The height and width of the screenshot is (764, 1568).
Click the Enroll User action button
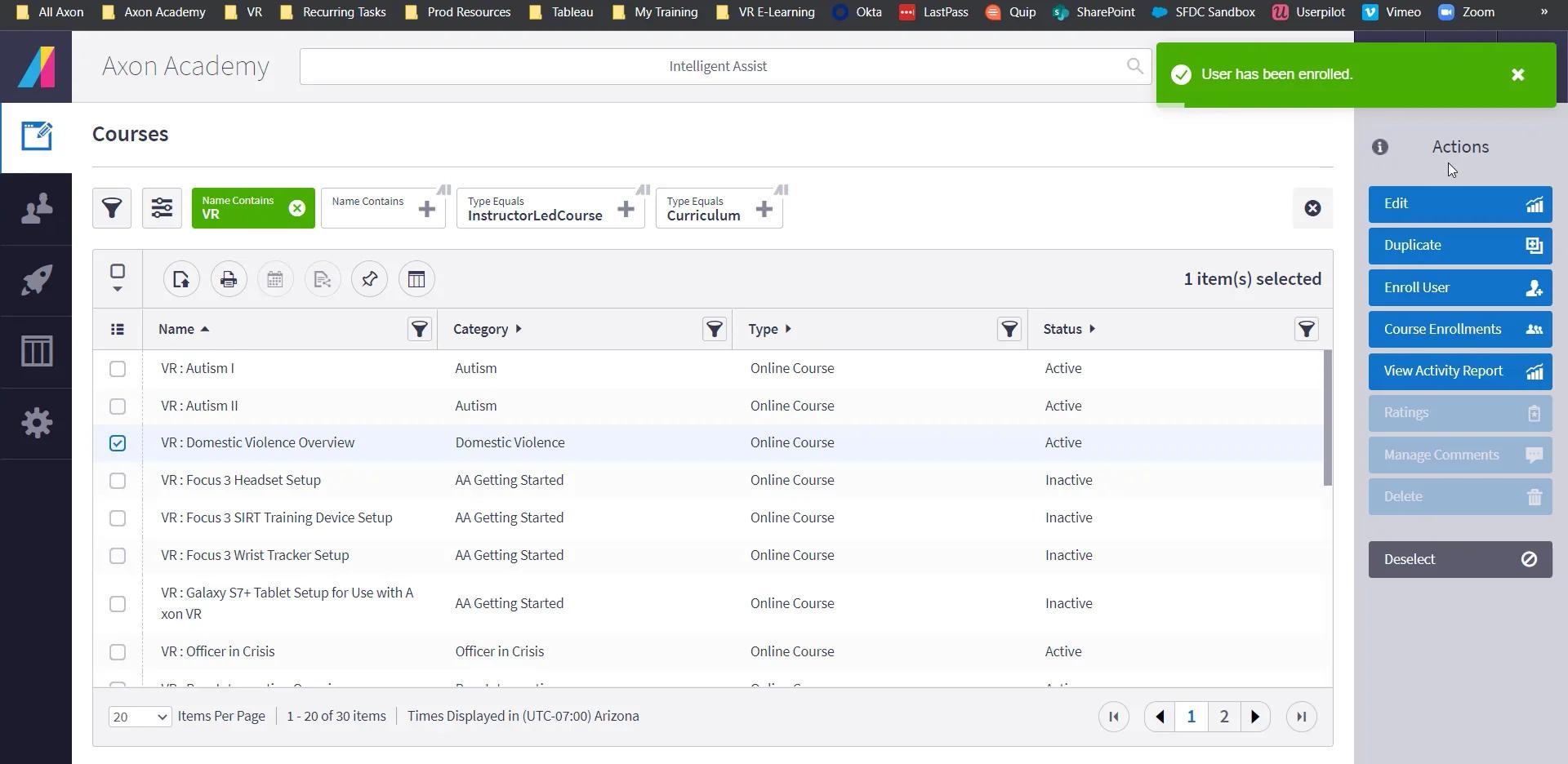tap(1460, 288)
